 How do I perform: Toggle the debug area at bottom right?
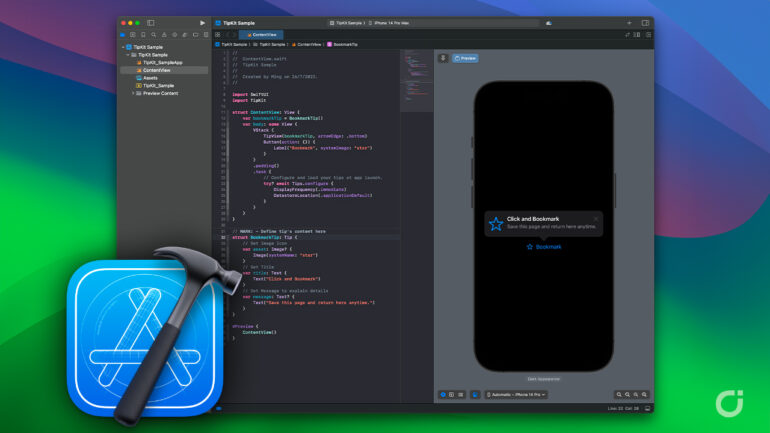click(646, 409)
